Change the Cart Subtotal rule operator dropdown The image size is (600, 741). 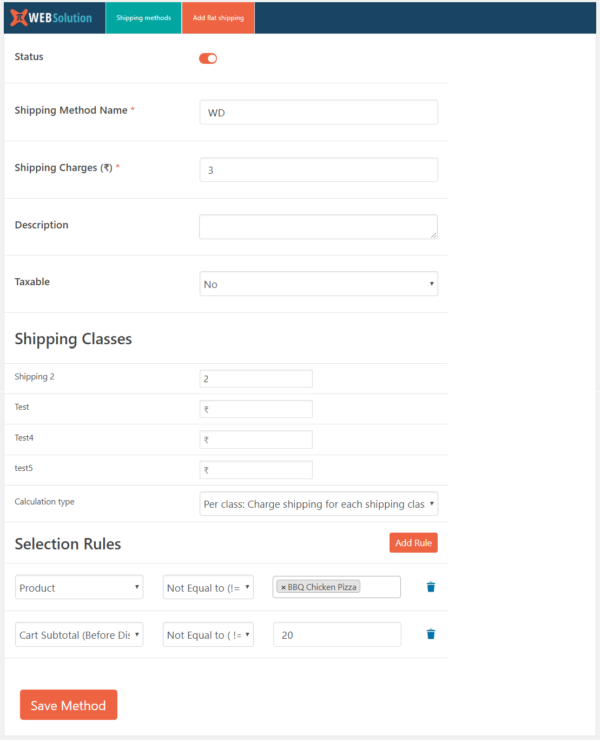(x=208, y=634)
